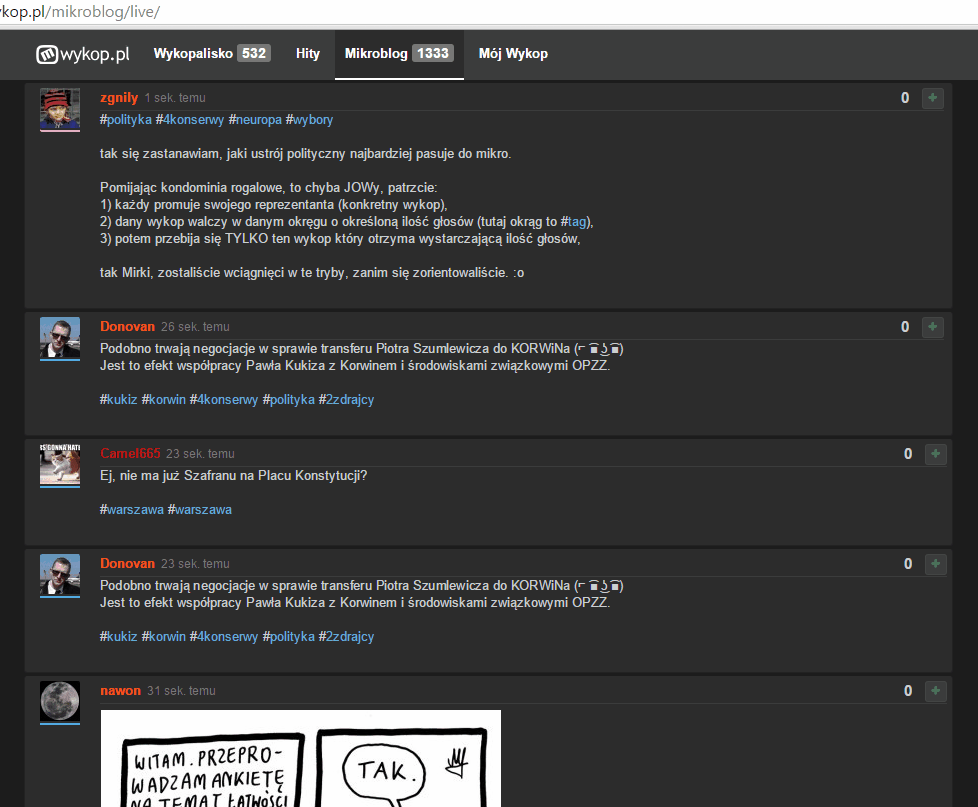Click the wykop.pl logo
Screen dimensions: 978x807
83,54
